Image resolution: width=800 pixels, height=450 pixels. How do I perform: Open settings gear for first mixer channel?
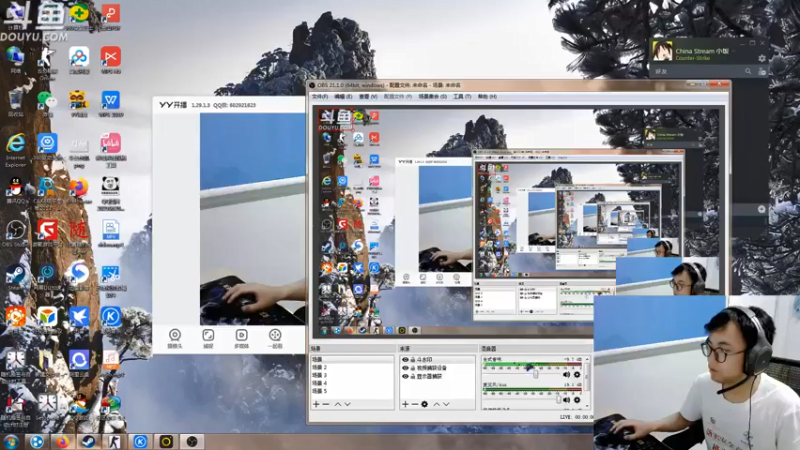[577, 374]
